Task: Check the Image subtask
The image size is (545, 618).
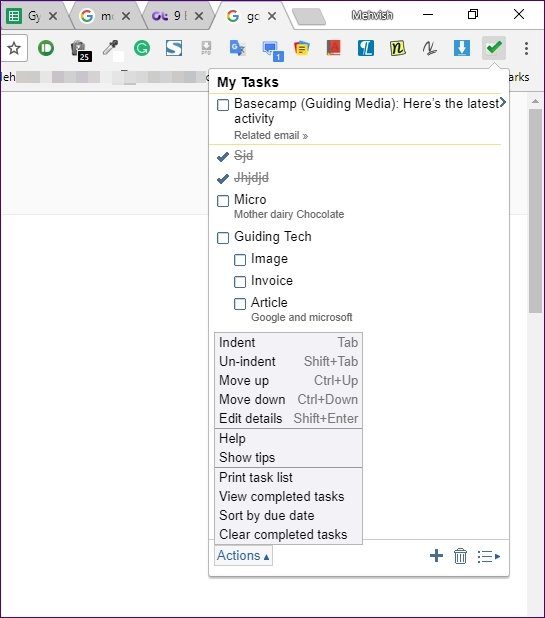Action: (240, 260)
